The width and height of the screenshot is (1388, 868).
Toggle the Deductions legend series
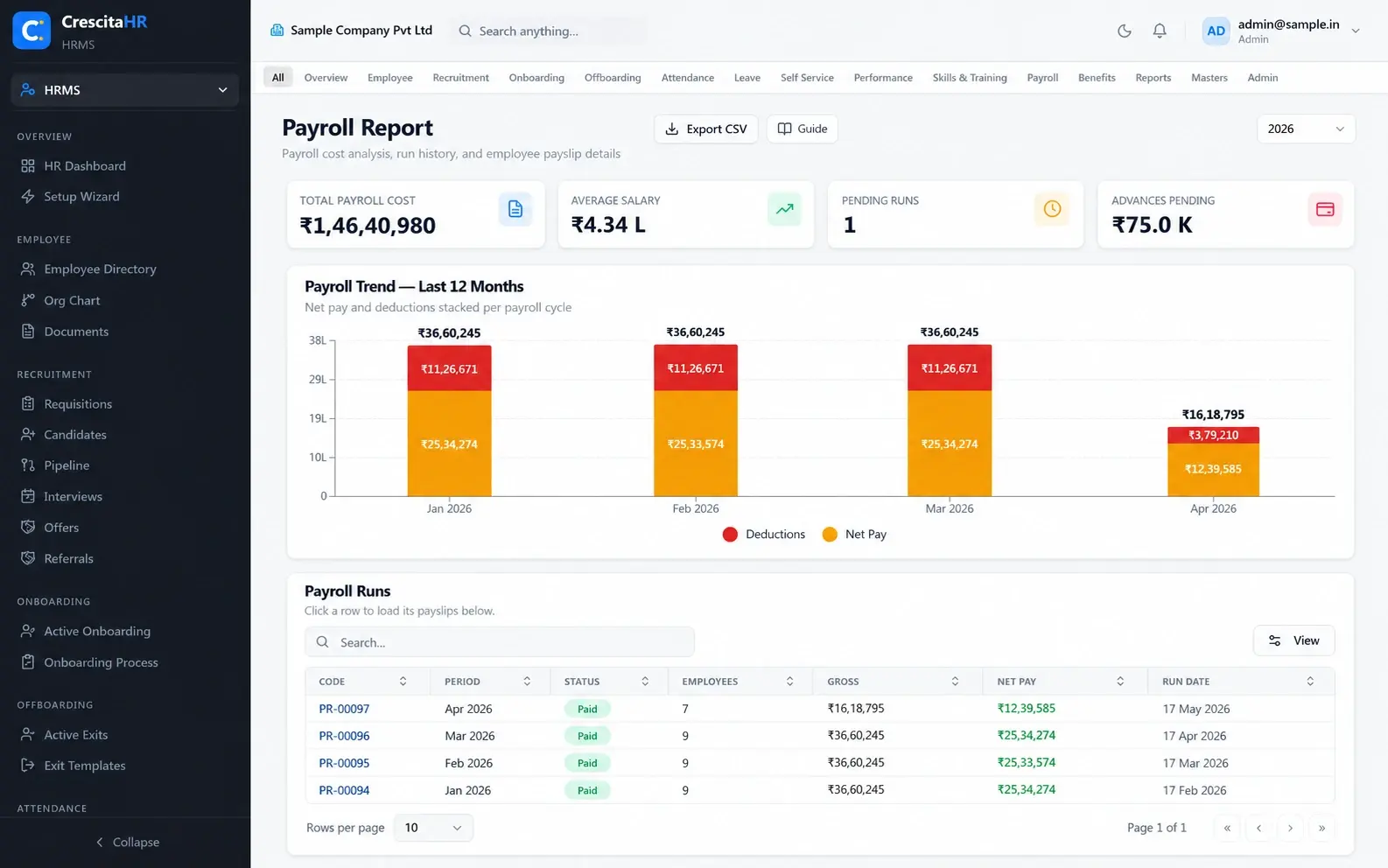[x=764, y=535]
